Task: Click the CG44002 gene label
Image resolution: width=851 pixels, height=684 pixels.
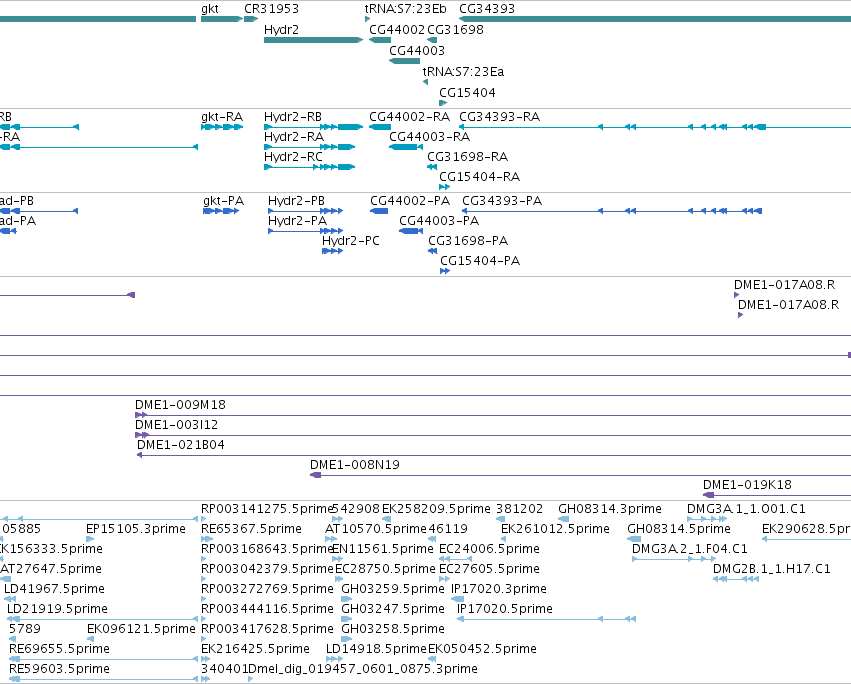Action: click(x=397, y=30)
